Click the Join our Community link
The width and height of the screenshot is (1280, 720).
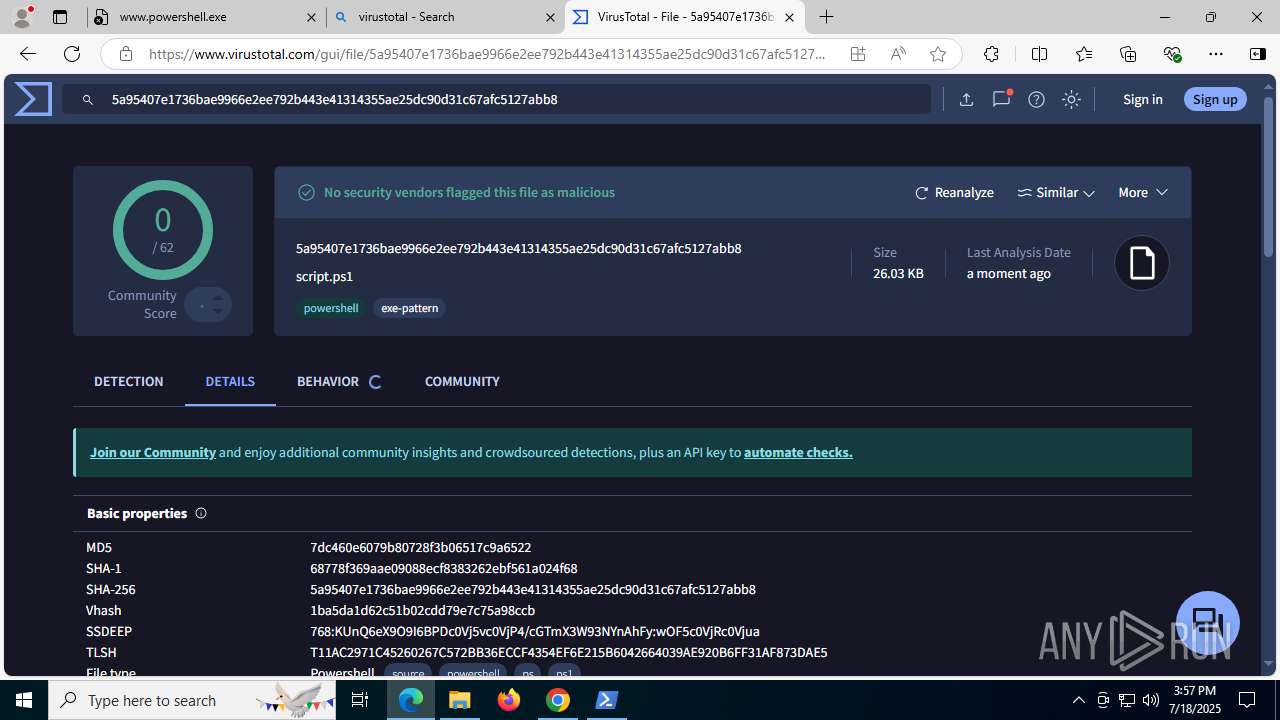click(x=153, y=452)
